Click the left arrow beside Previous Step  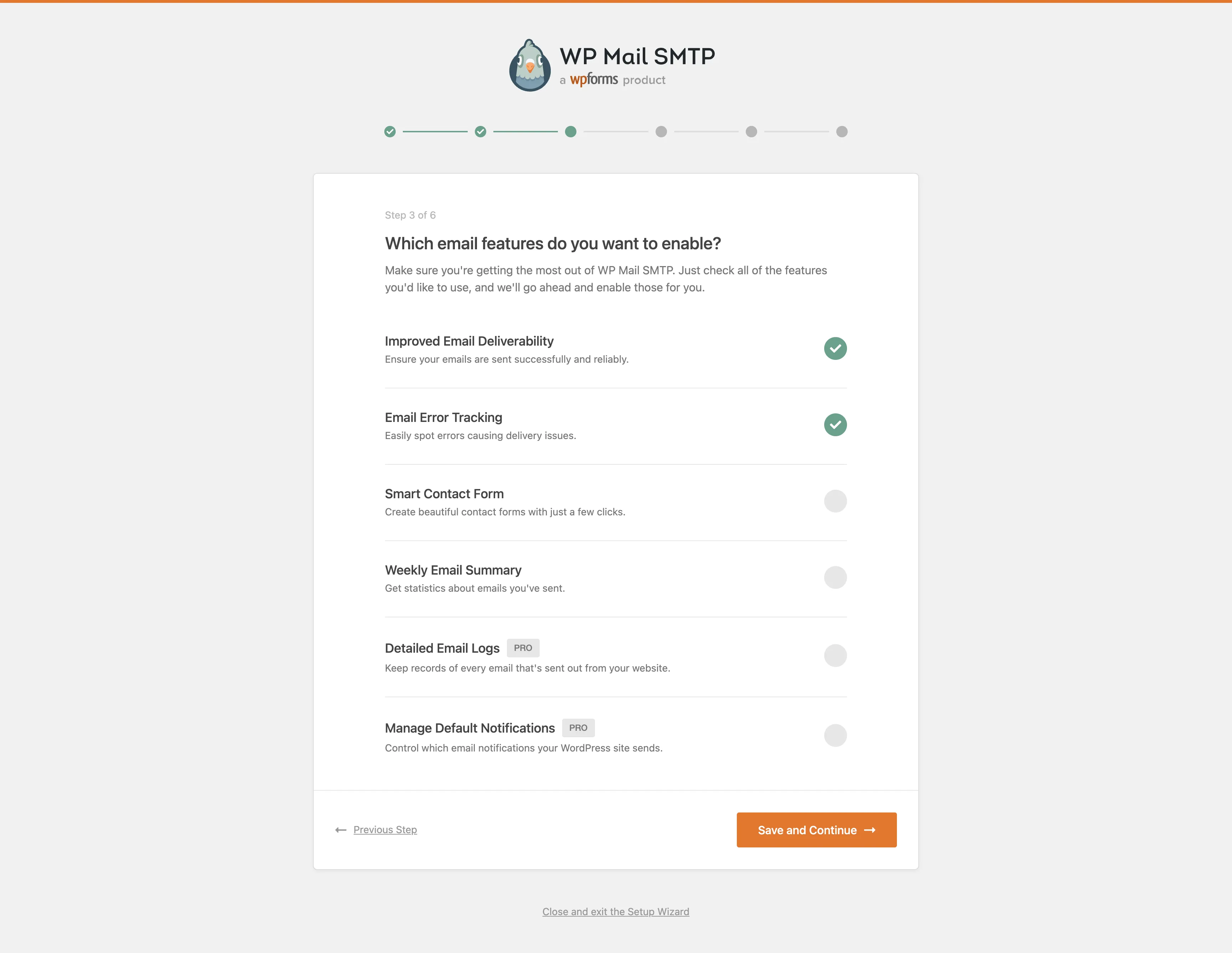click(x=341, y=830)
